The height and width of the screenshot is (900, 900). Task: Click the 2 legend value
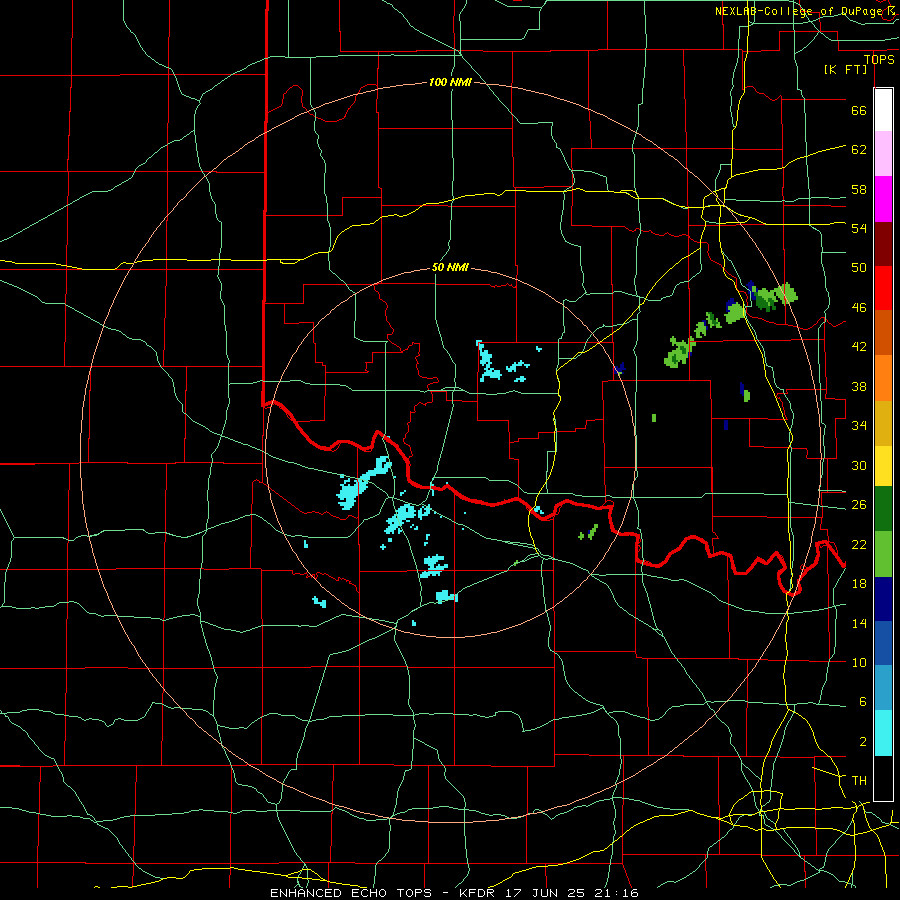[862, 742]
